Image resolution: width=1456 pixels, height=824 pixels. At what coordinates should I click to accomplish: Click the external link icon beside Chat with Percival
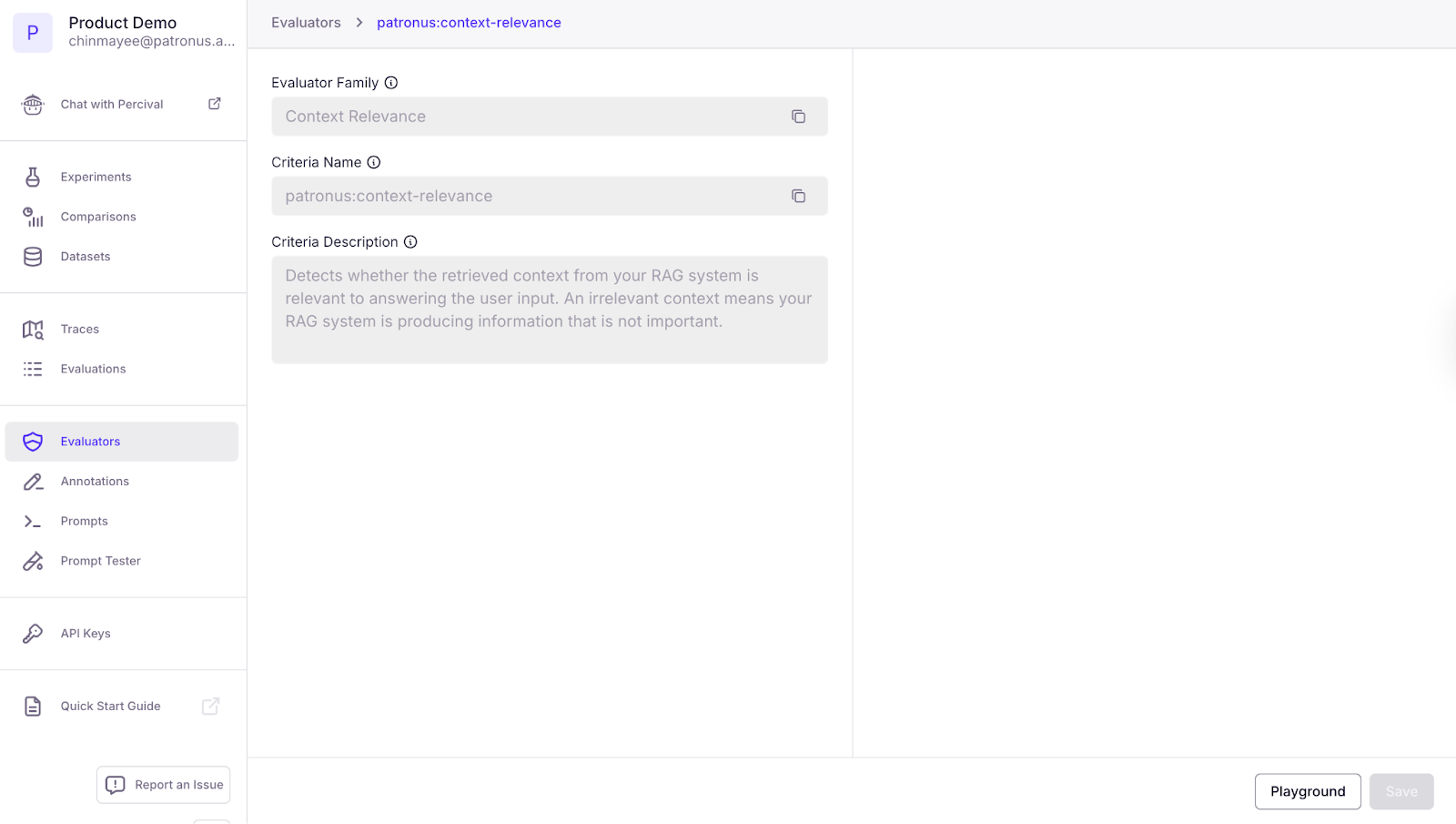click(215, 104)
